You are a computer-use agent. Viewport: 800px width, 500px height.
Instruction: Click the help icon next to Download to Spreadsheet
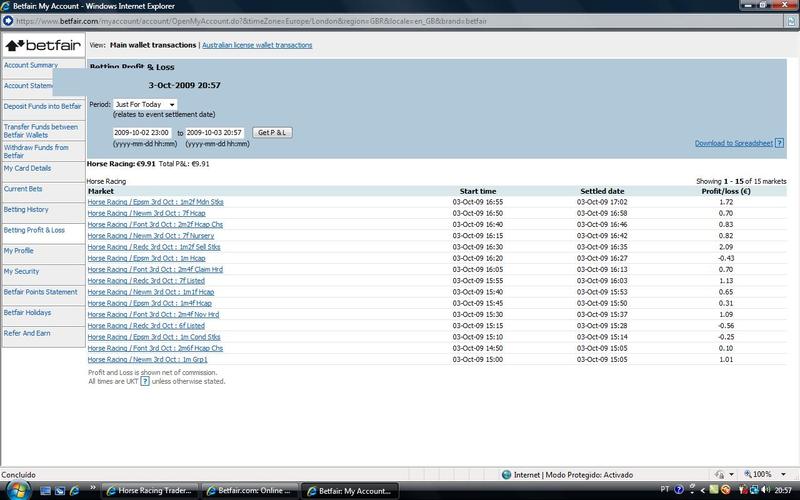[780, 143]
